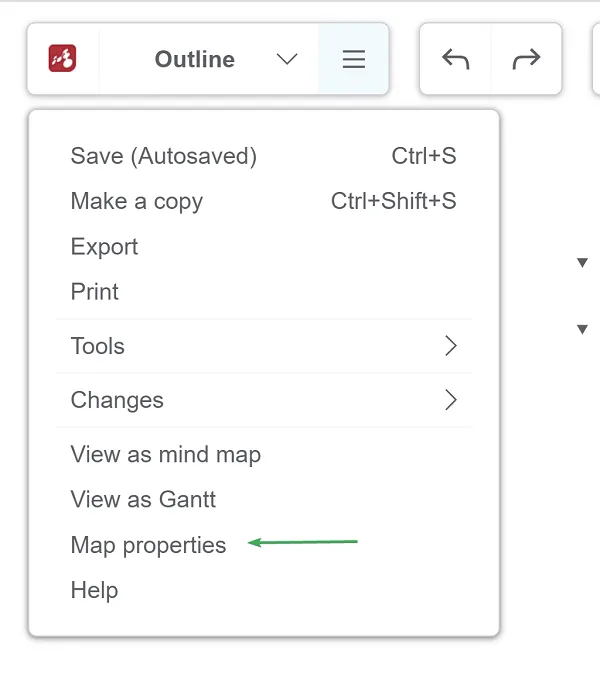
Task: Open the dropdown chevron beside Outline
Action: pos(287,59)
